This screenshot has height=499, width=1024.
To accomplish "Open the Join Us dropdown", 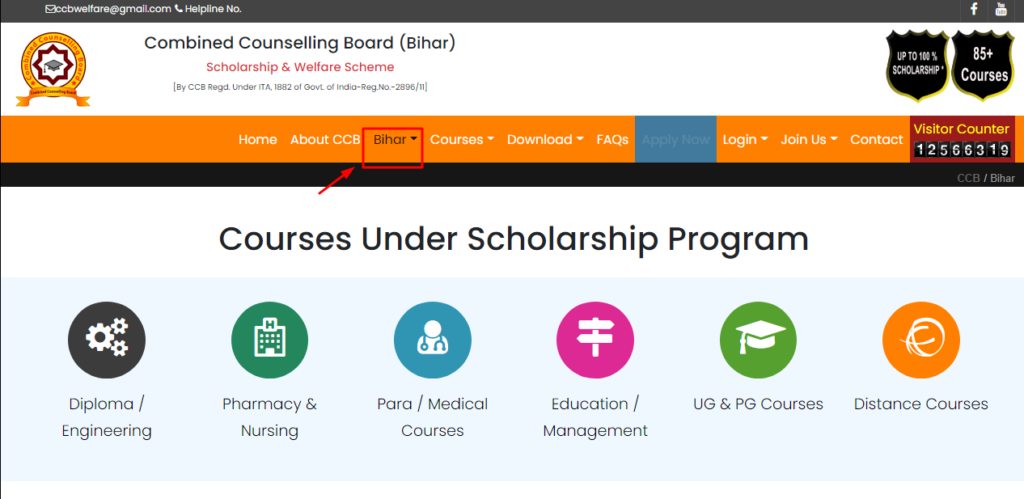I will tap(808, 140).
